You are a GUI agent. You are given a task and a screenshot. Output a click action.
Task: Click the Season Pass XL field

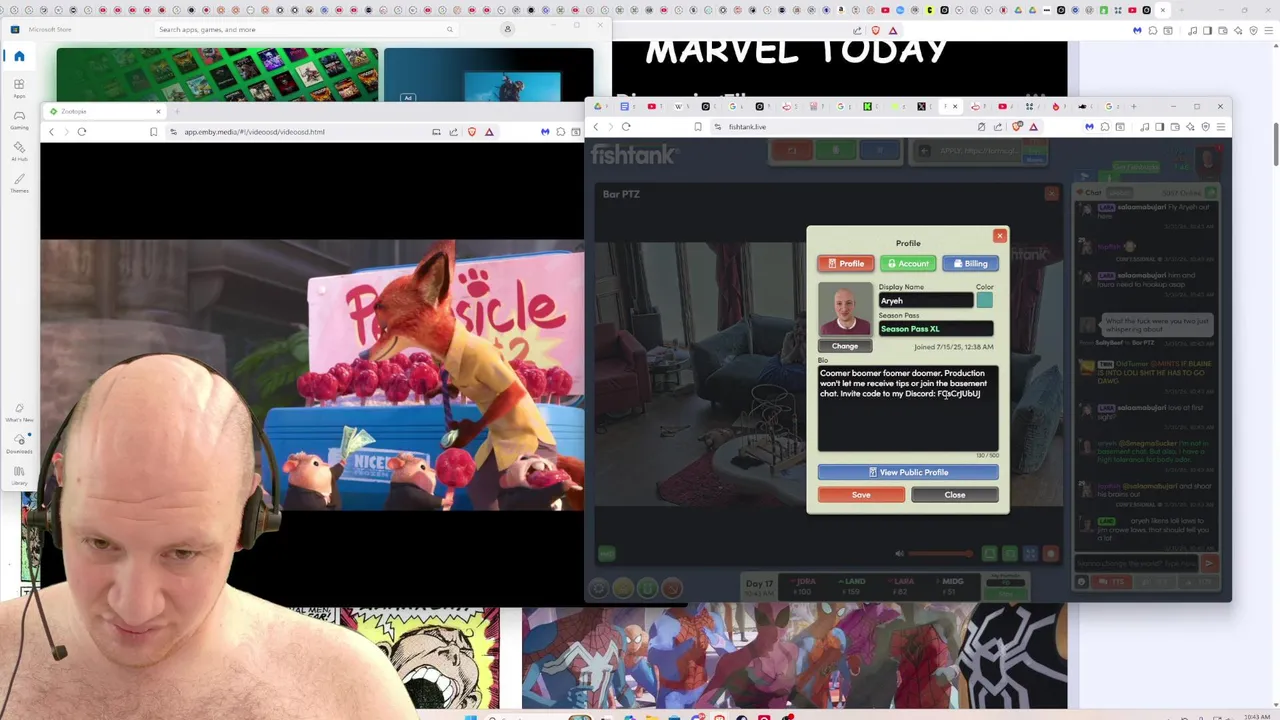click(x=935, y=328)
